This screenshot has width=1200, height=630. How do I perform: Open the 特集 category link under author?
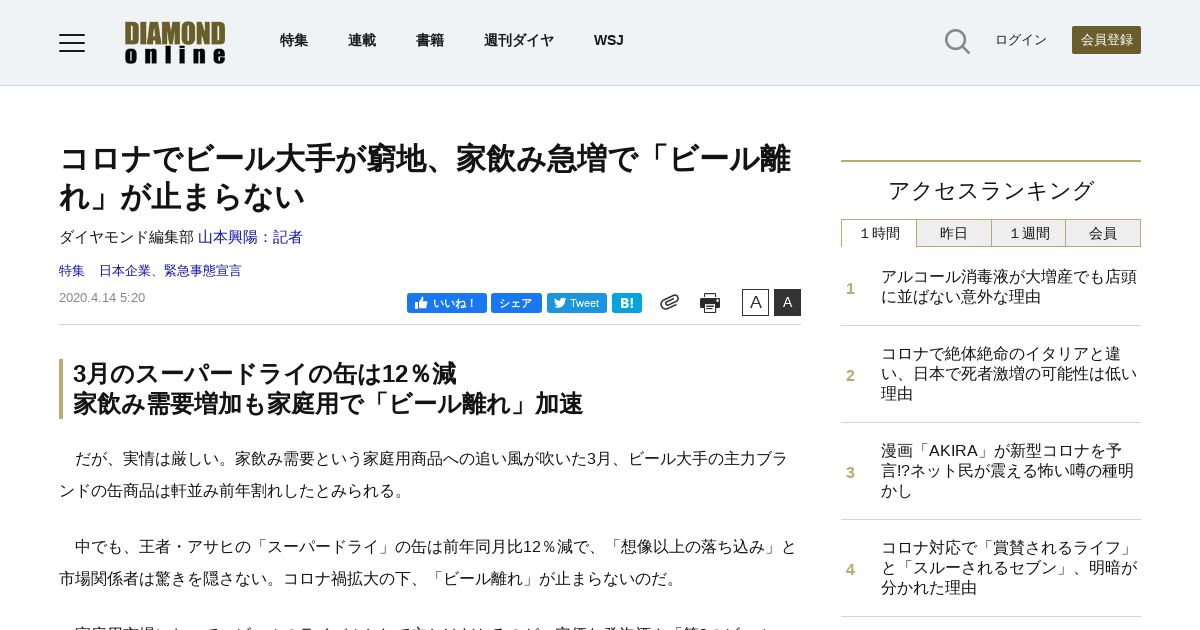(72, 270)
